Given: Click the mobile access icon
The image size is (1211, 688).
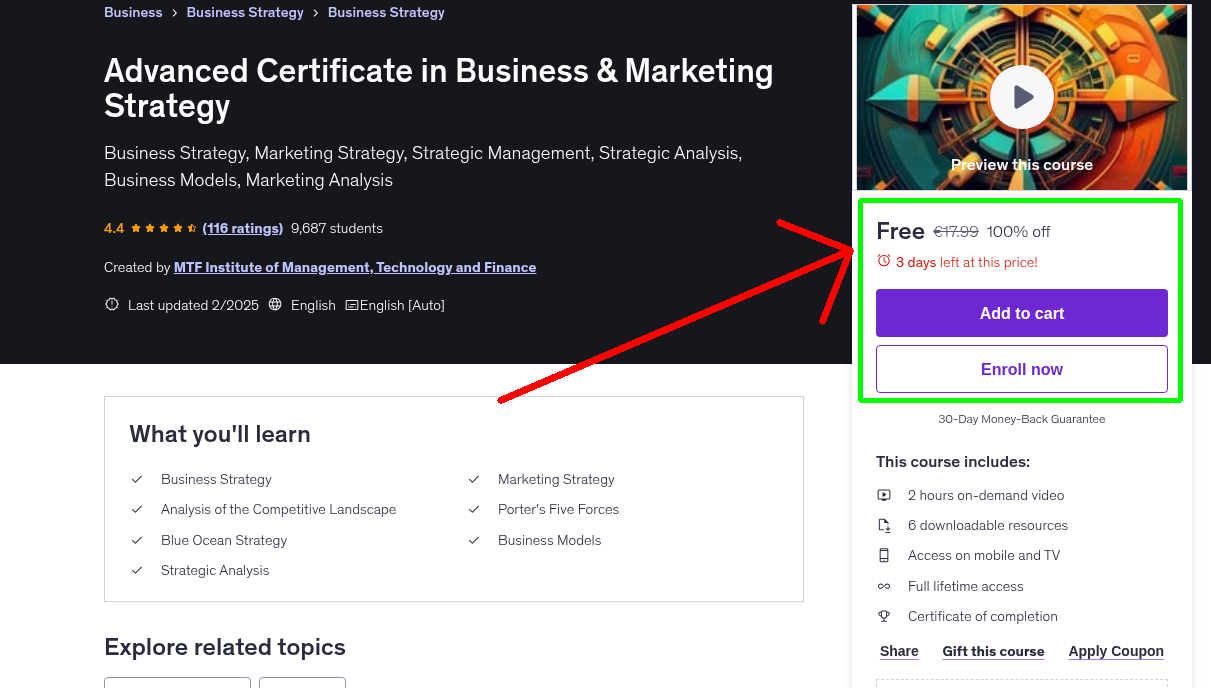Looking at the screenshot, I should 884,555.
